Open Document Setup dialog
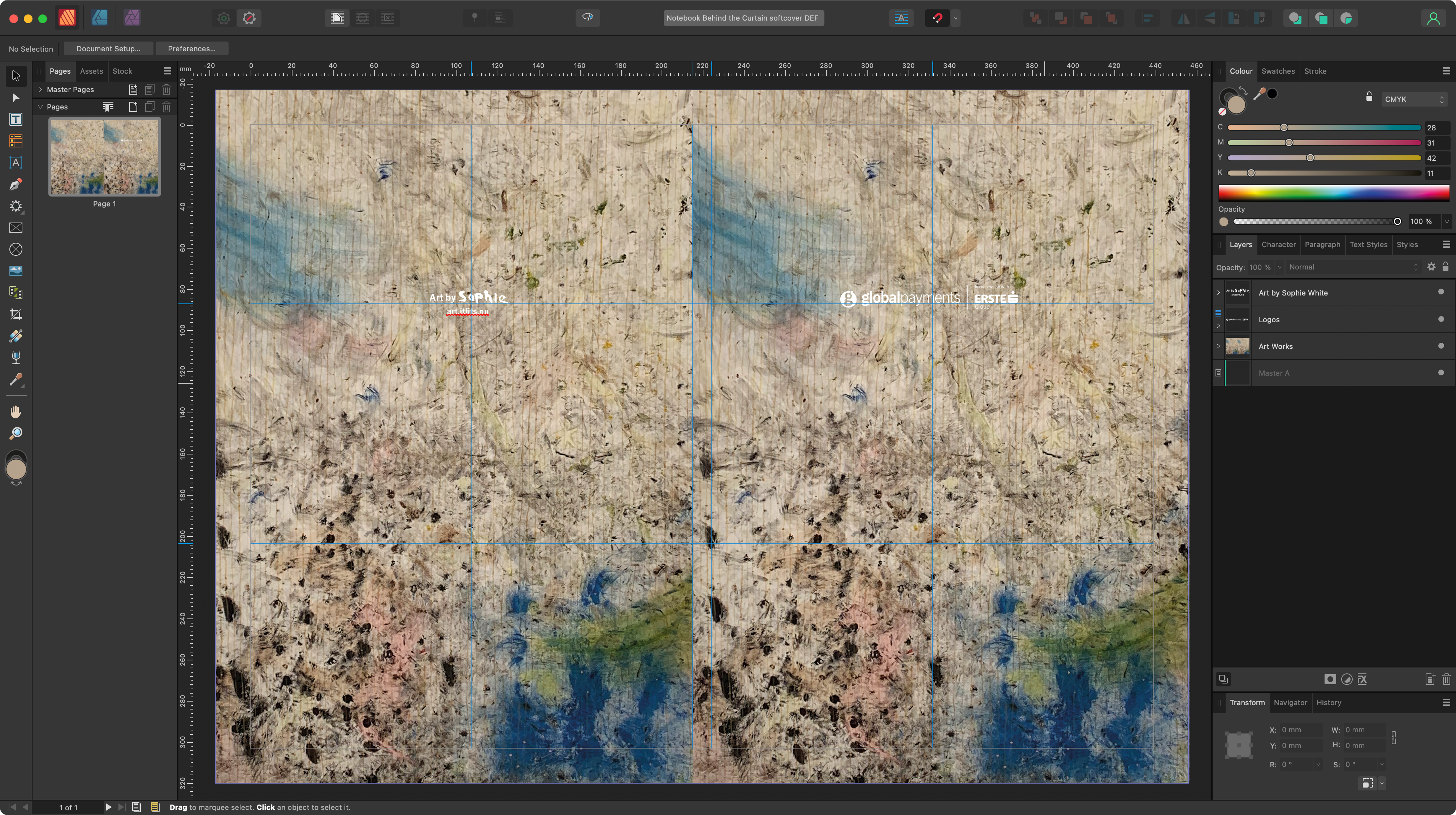Image resolution: width=1456 pixels, height=815 pixels. tap(108, 49)
